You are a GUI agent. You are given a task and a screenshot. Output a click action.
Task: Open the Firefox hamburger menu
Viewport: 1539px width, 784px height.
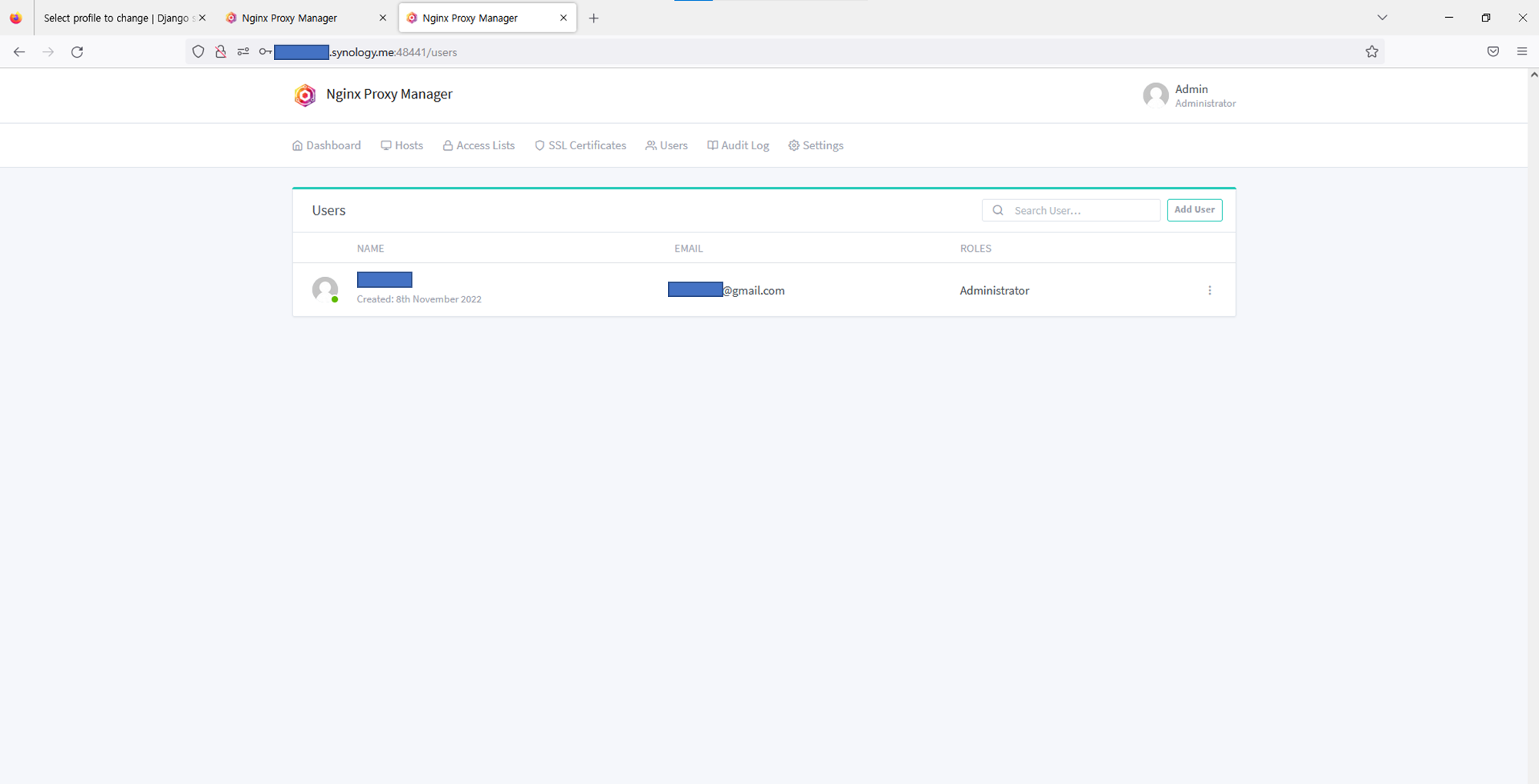pos(1522,52)
